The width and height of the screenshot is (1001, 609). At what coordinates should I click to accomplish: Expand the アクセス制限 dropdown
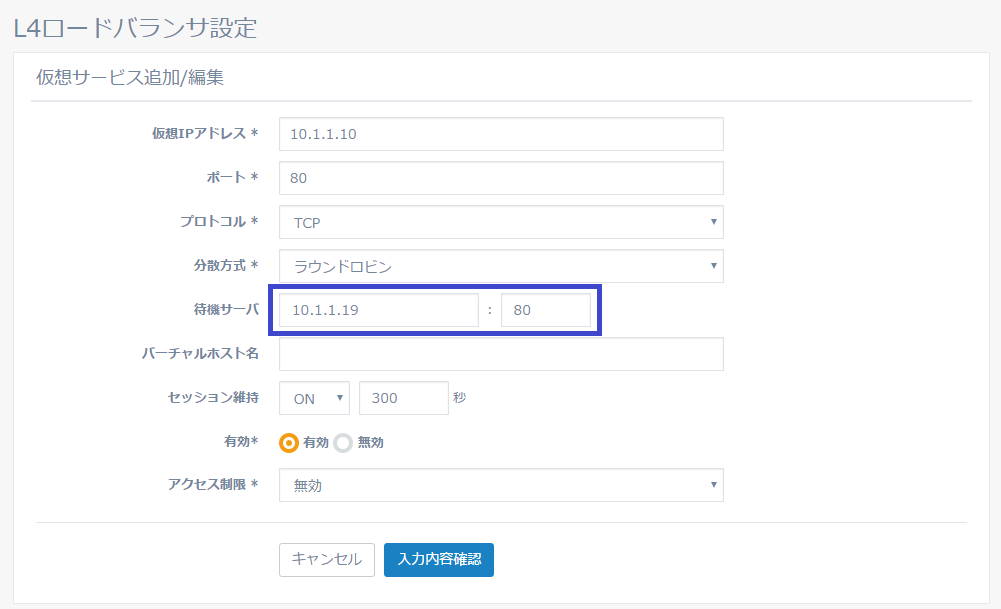[x=500, y=485]
